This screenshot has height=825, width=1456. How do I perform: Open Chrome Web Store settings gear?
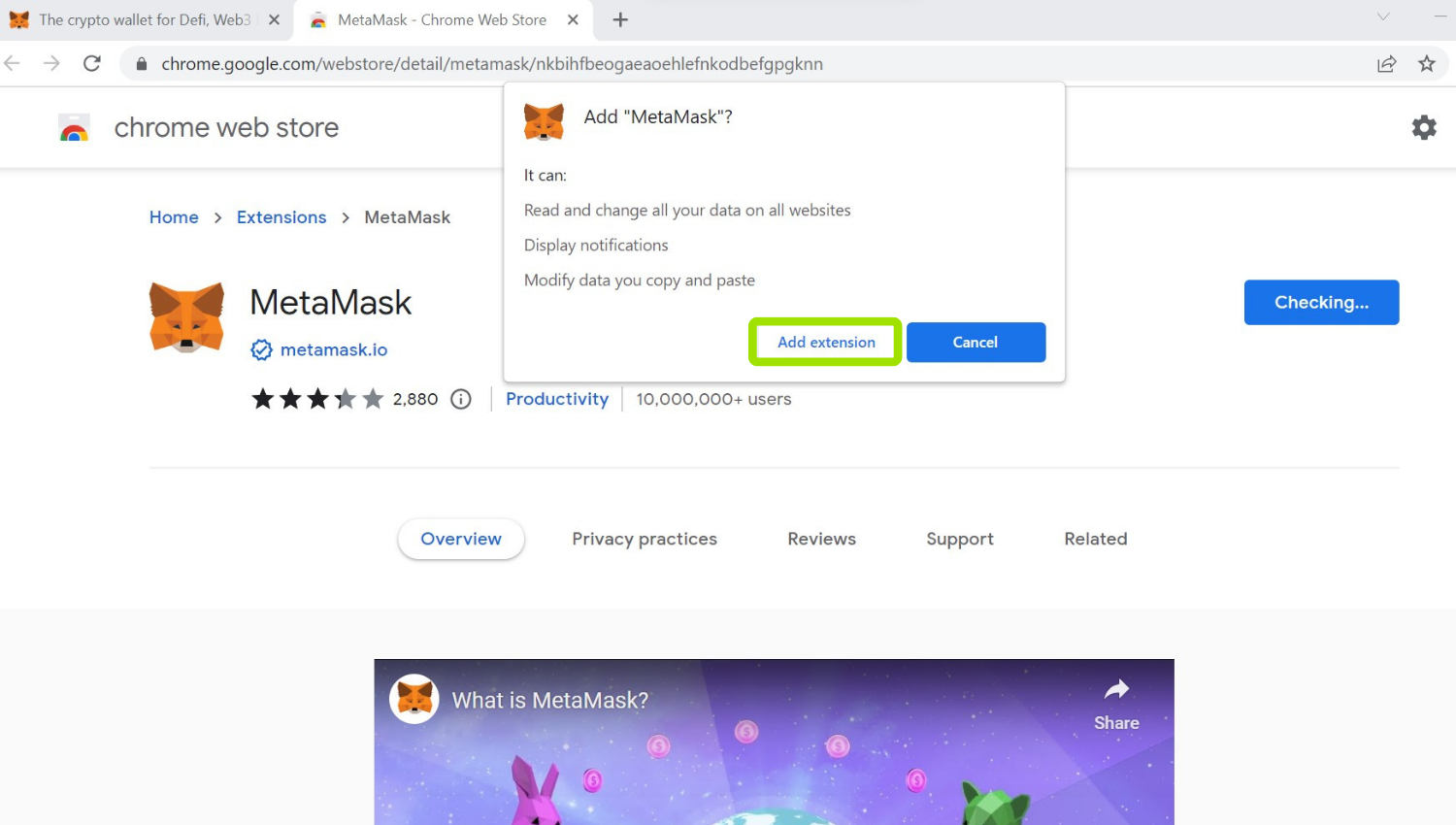click(1424, 127)
